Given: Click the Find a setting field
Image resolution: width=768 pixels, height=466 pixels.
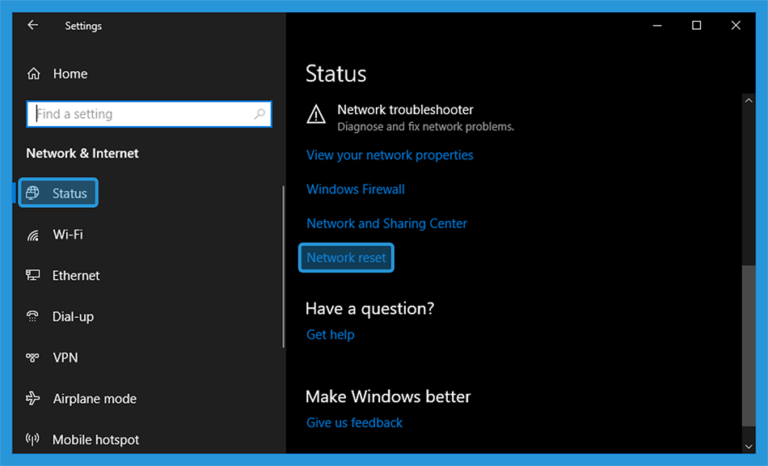Looking at the screenshot, I should point(149,114).
